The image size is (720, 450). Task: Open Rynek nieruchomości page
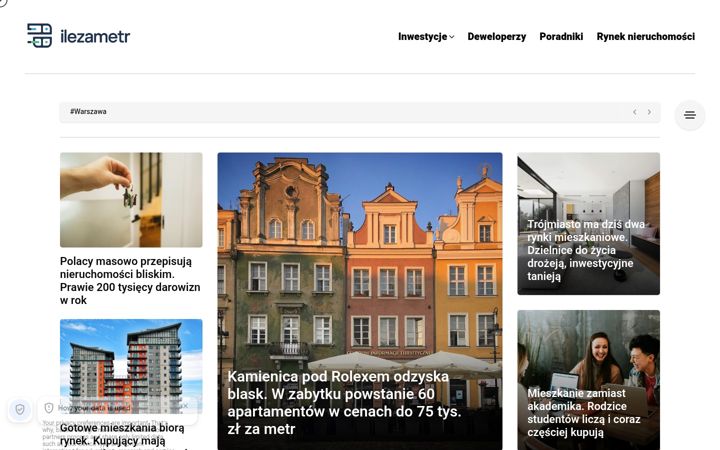click(x=646, y=37)
